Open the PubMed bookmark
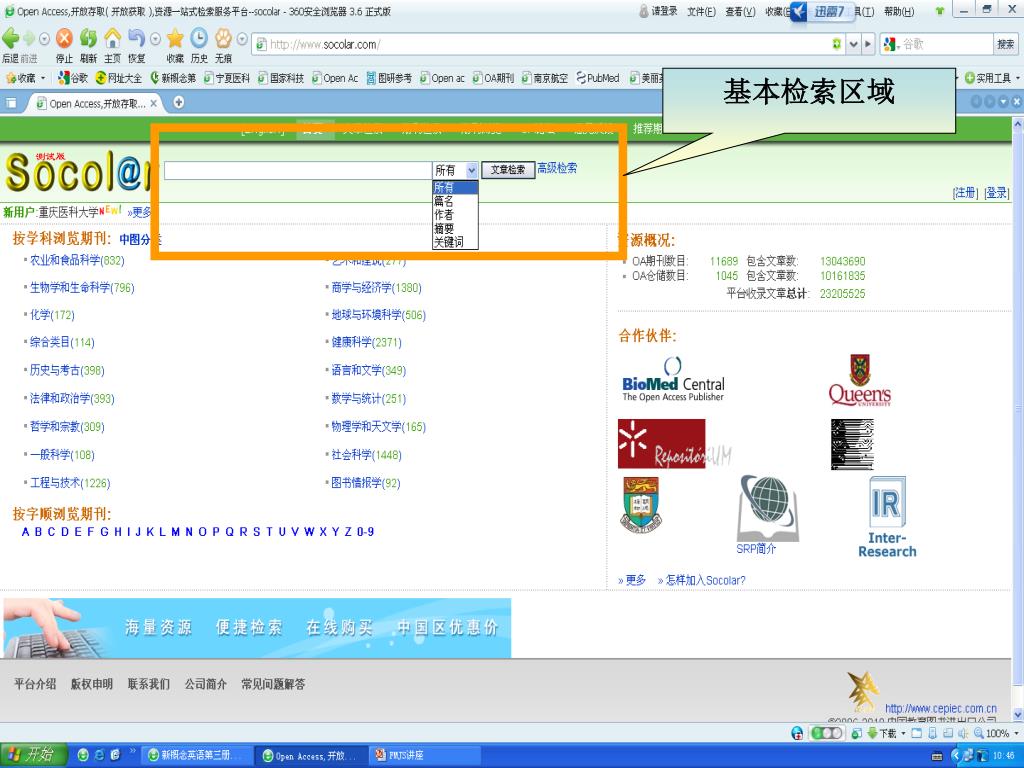The width and height of the screenshot is (1024, 768). coord(598,78)
